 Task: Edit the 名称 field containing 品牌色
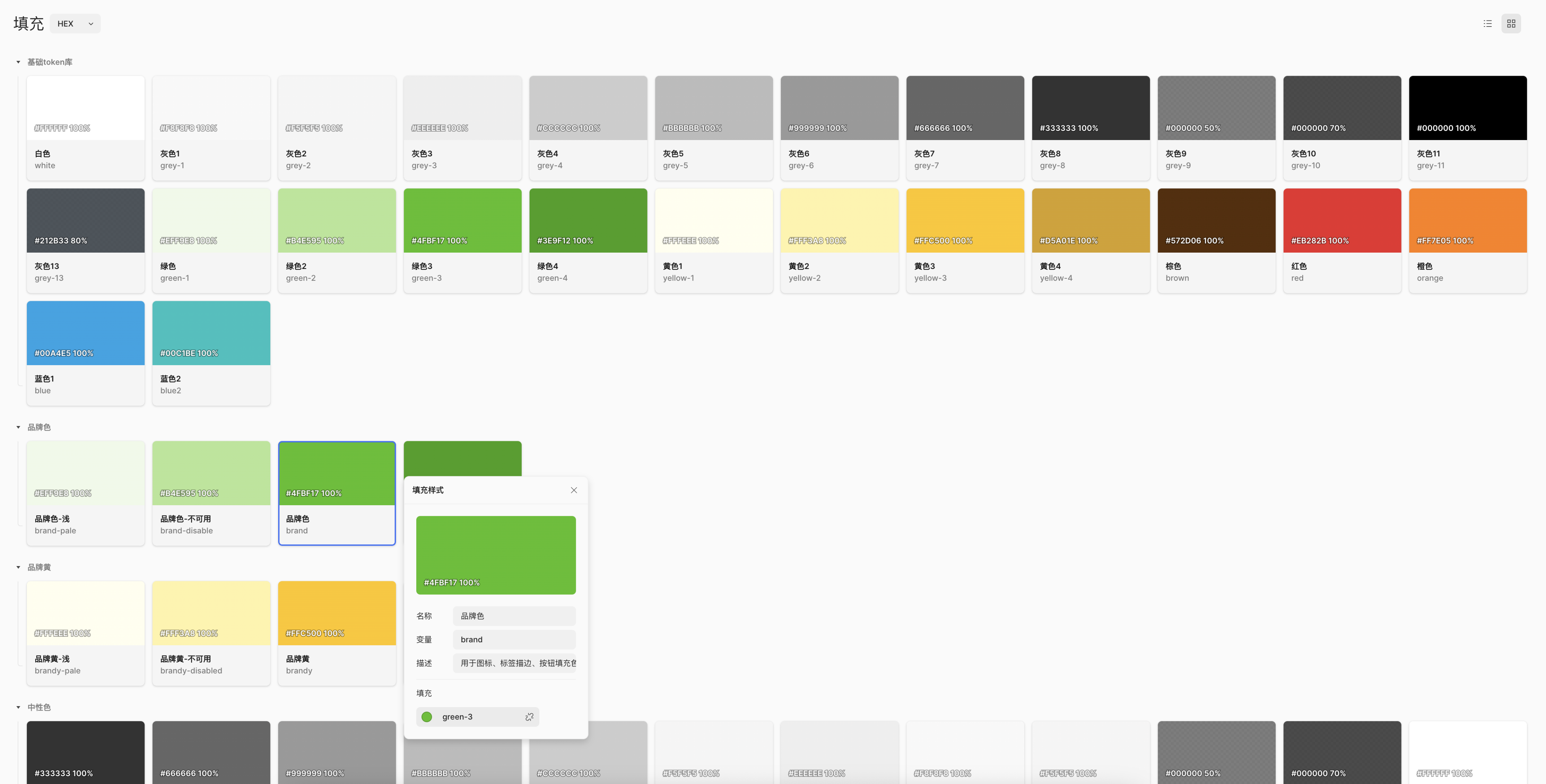click(514, 616)
